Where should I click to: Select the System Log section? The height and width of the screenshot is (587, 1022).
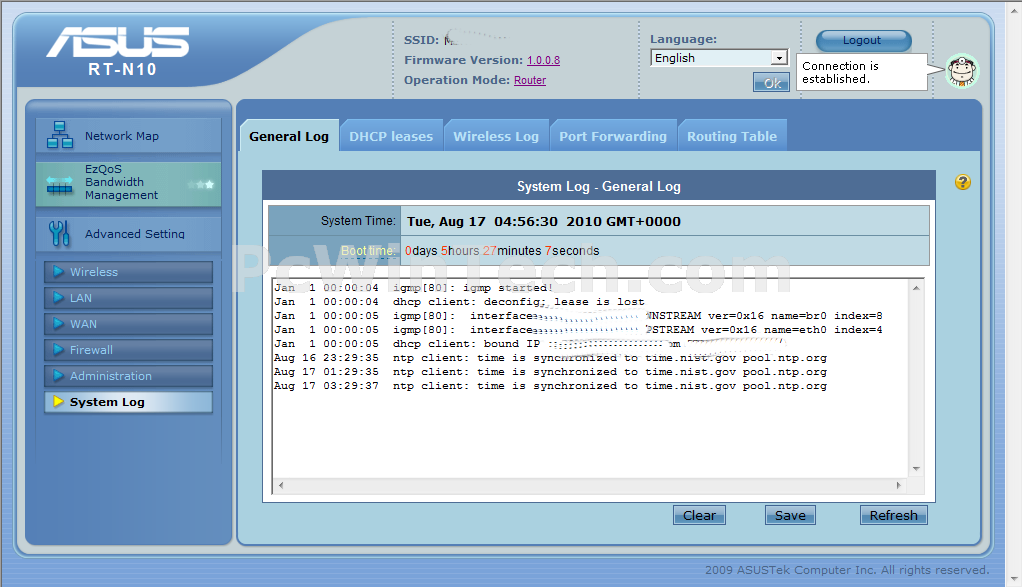tap(128, 402)
